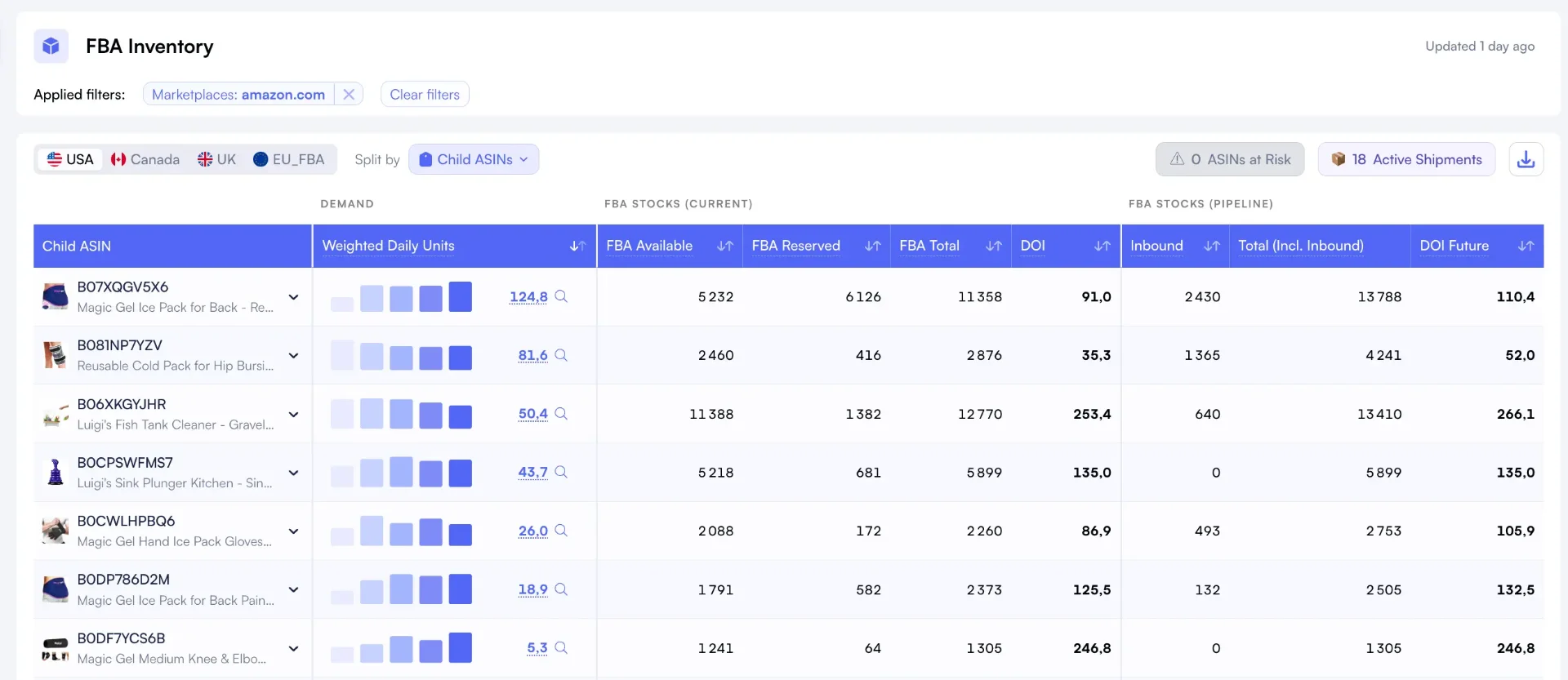Open the Child ASINs split dropdown
This screenshot has height=680, width=1568.
474,159
